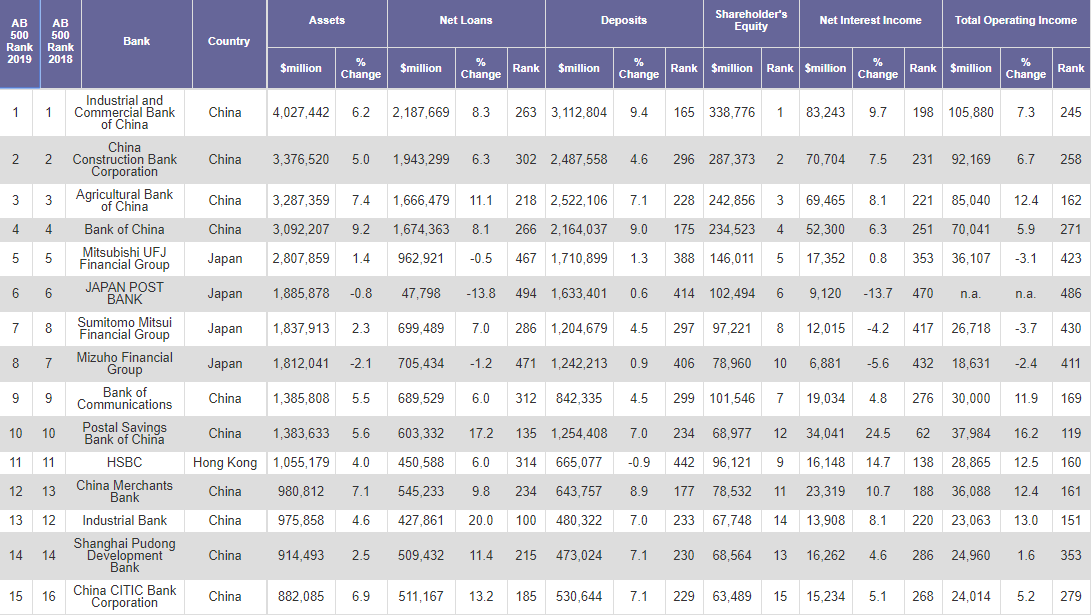
Task: Click "China Merchants Bank" bank name
Action: point(125,491)
